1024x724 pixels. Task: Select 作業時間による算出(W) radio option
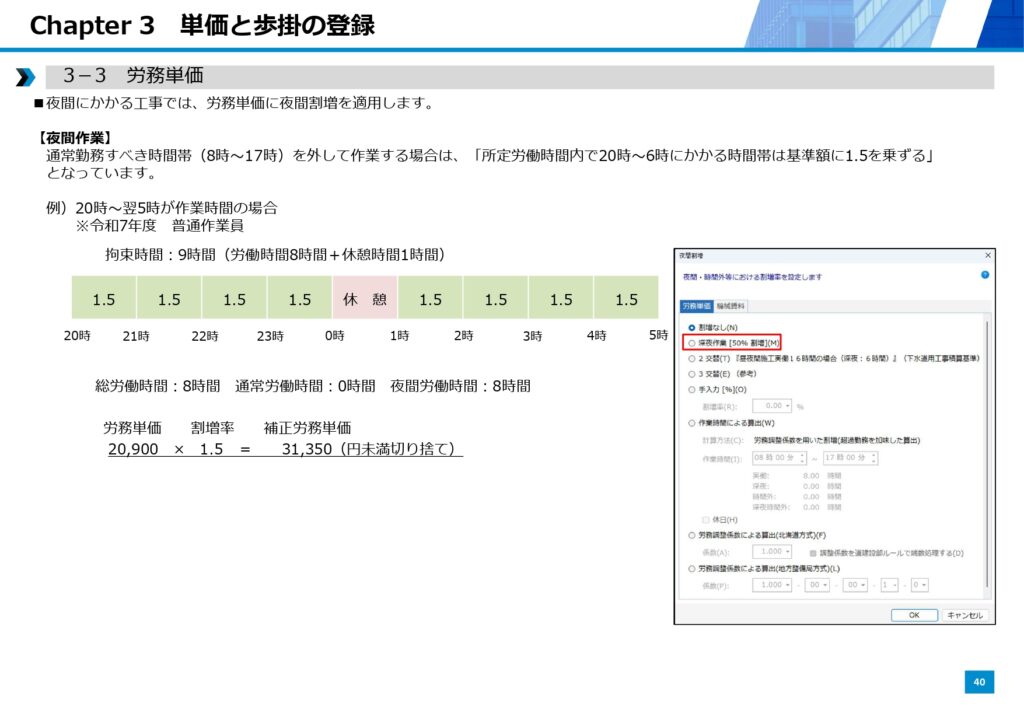click(x=690, y=423)
